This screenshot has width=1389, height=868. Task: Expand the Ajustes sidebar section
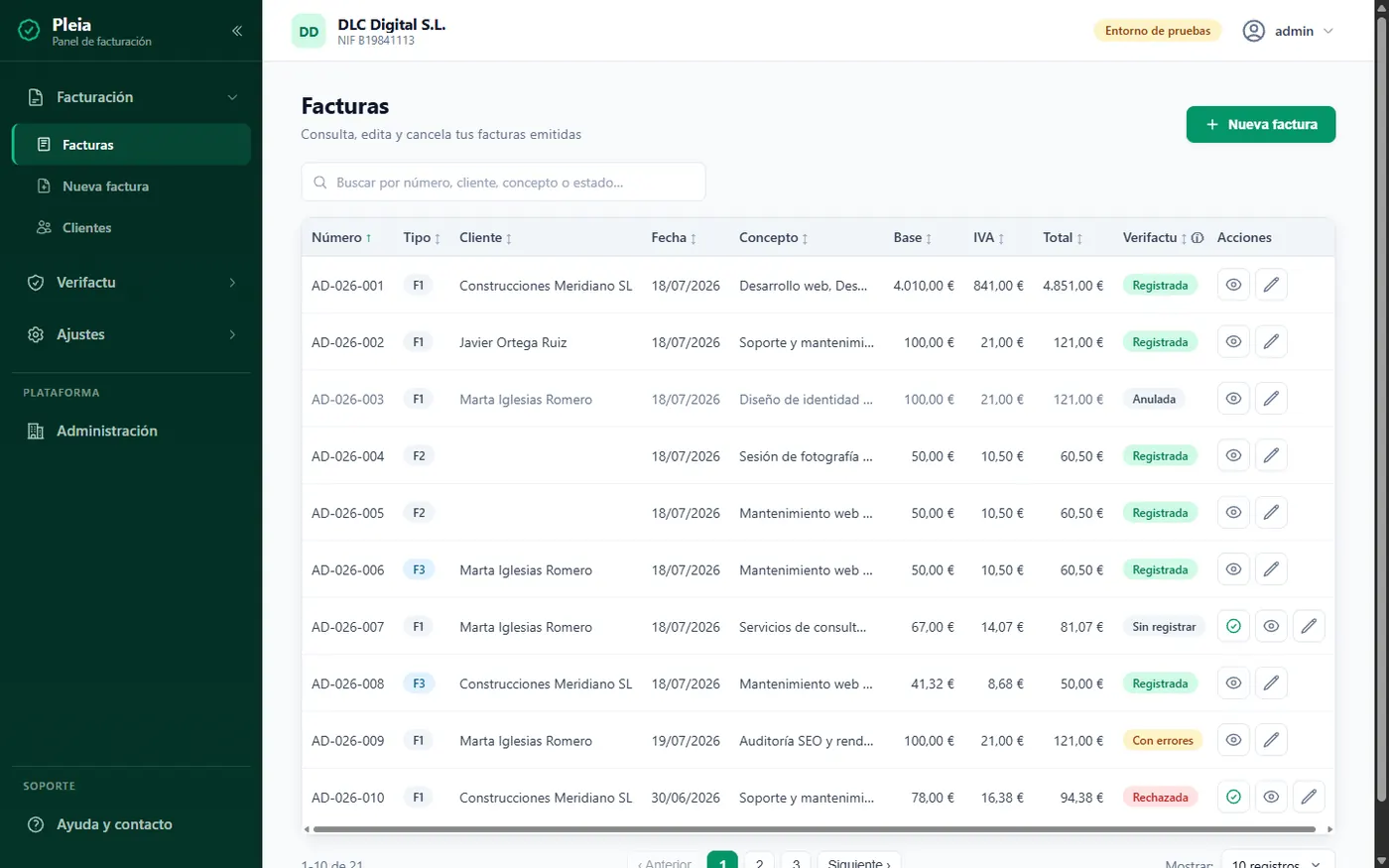131,334
